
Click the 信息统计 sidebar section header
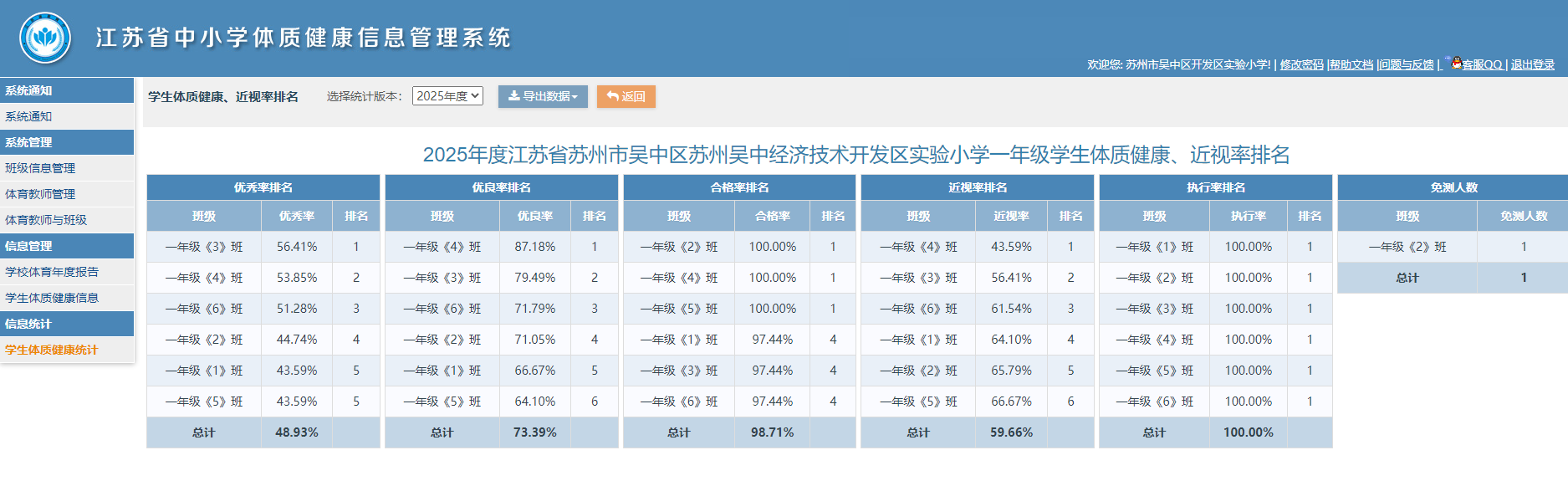tap(28, 324)
